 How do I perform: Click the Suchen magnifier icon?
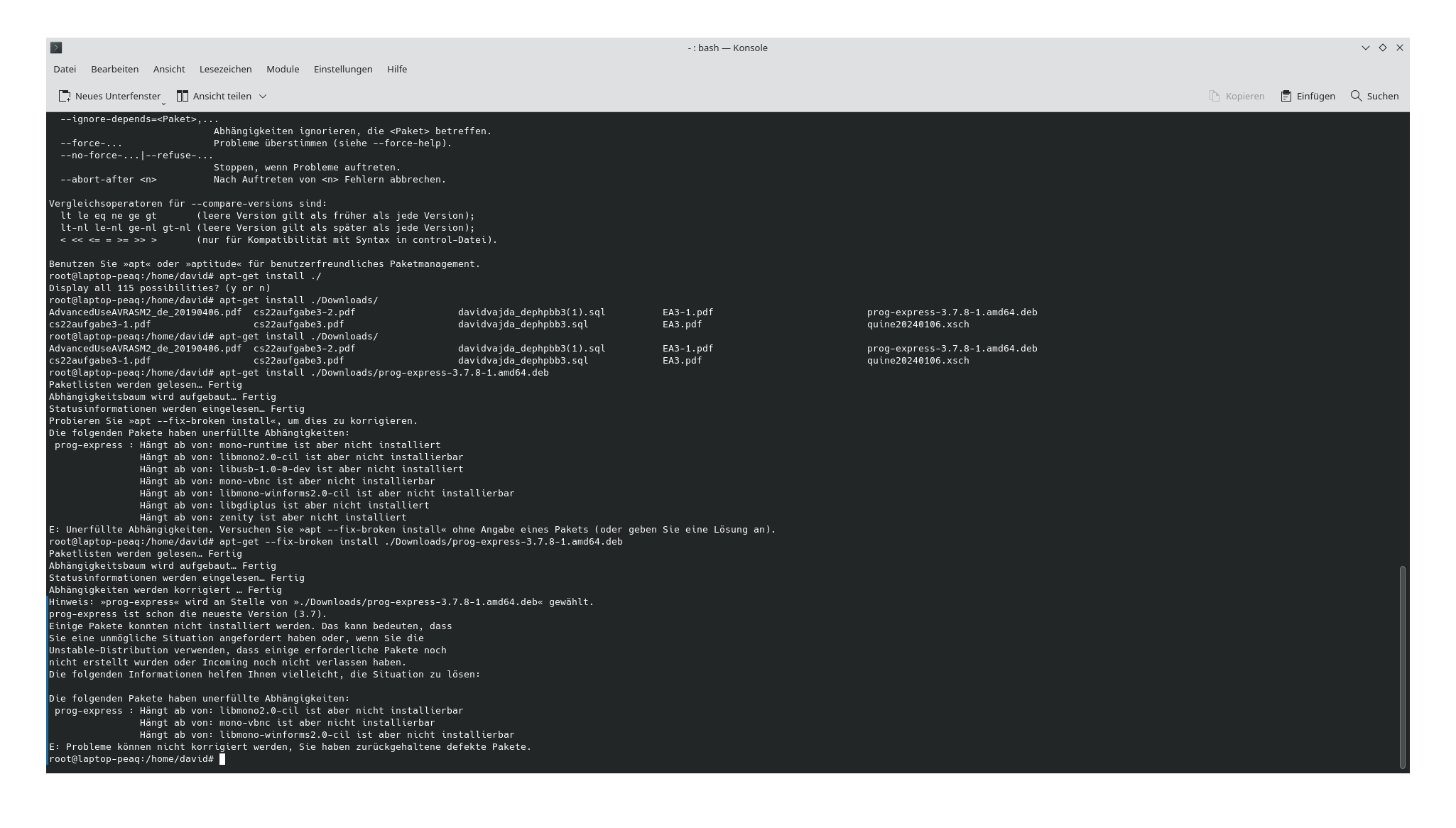(x=1356, y=96)
